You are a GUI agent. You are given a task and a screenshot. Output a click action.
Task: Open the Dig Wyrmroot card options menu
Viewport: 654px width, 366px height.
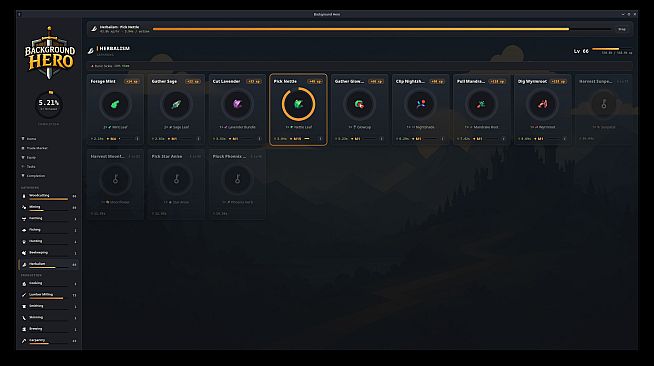pyautogui.click(x=564, y=139)
